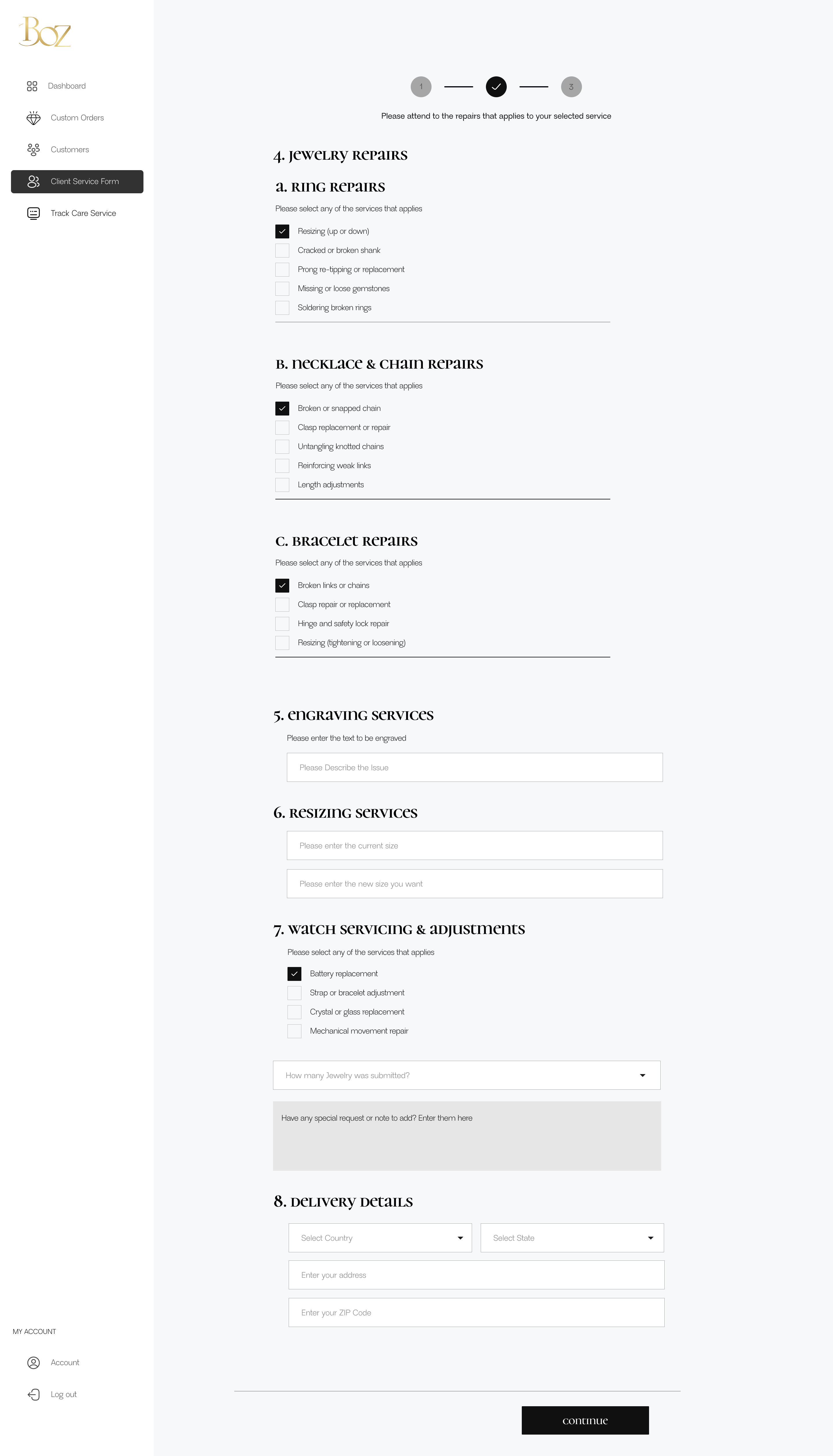Click the Account profile icon
The image size is (833, 1456).
34,1363
